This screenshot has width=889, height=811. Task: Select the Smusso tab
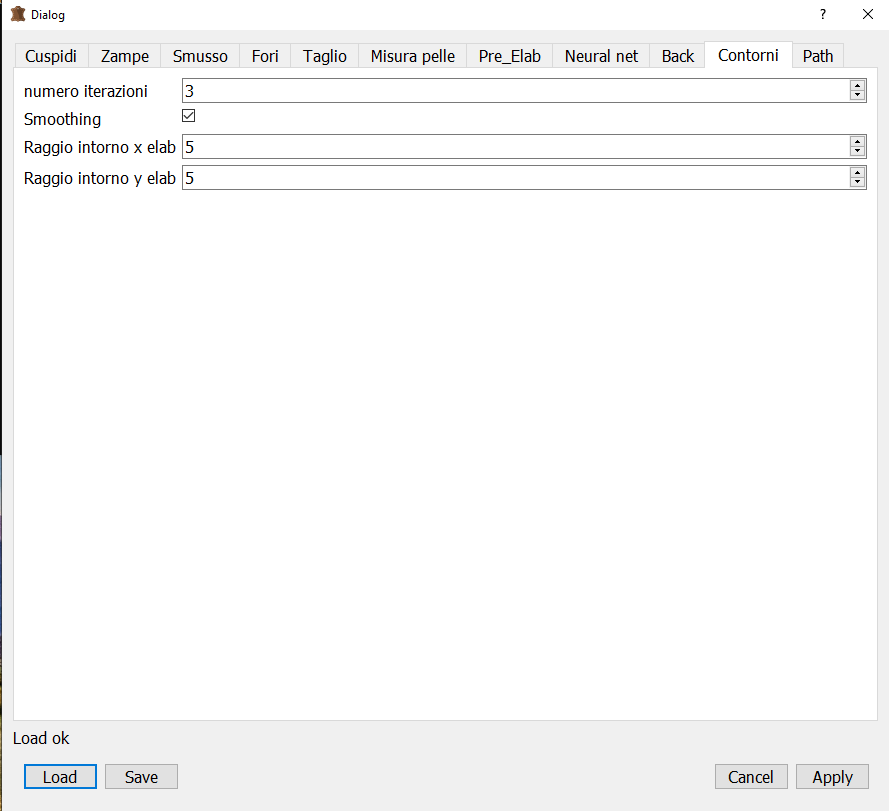click(200, 56)
